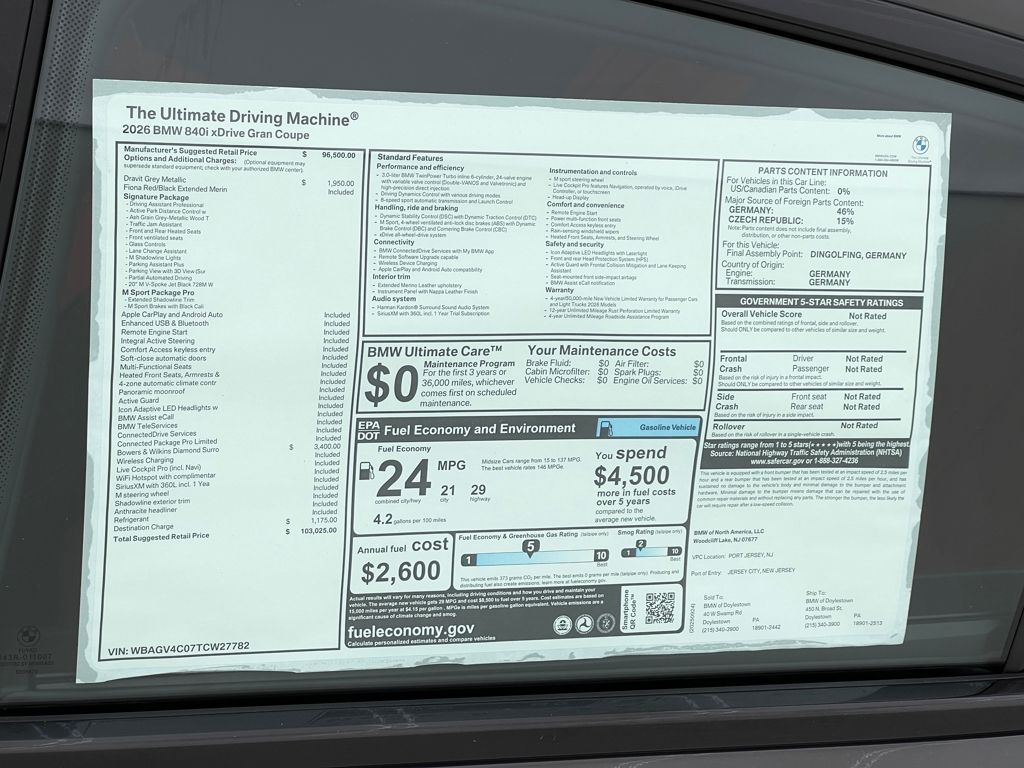The image size is (1024, 768).
Task: Click the "M Sport Package Pro" heading
Action: tap(157, 293)
